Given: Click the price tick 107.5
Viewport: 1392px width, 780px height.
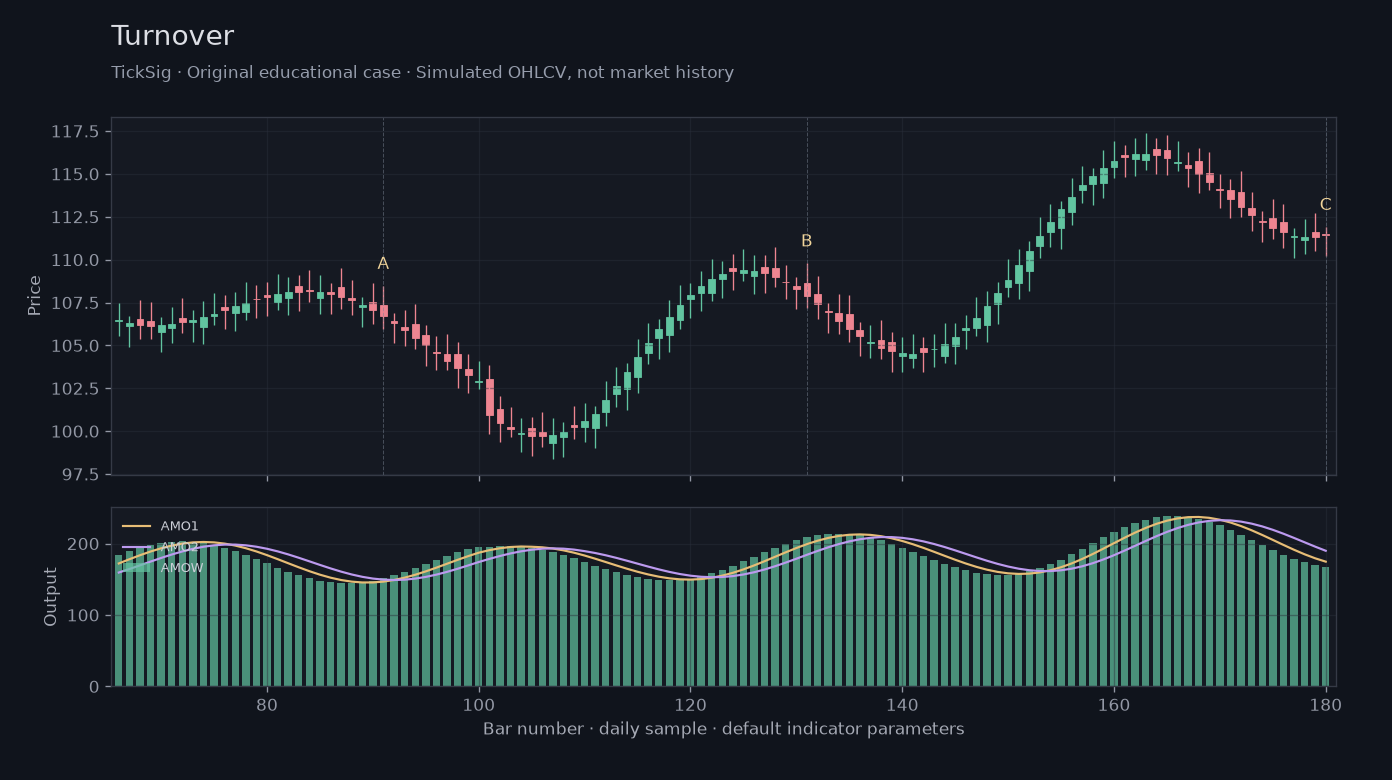Looking at the screenshot, I should [77, 304].
